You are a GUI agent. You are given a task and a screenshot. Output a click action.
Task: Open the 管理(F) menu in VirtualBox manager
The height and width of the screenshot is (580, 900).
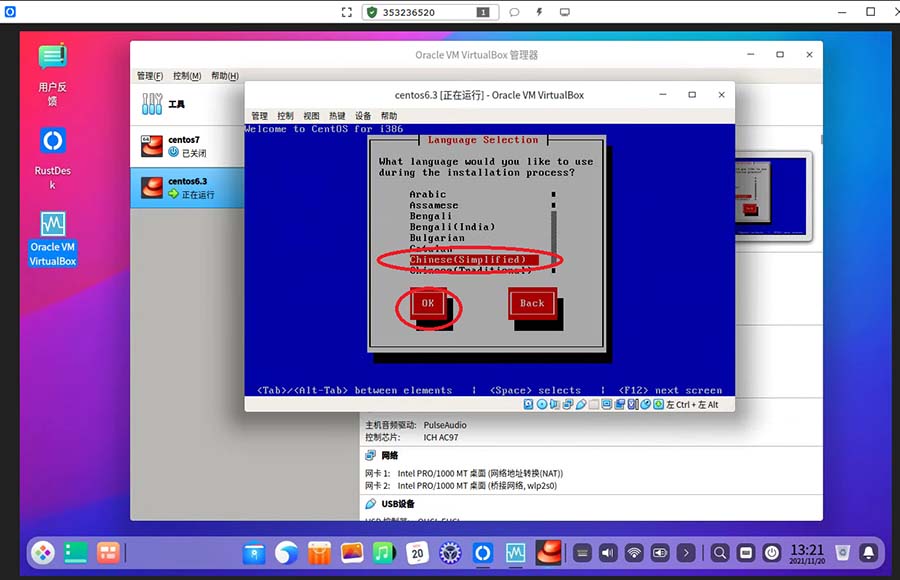(150, 76)
